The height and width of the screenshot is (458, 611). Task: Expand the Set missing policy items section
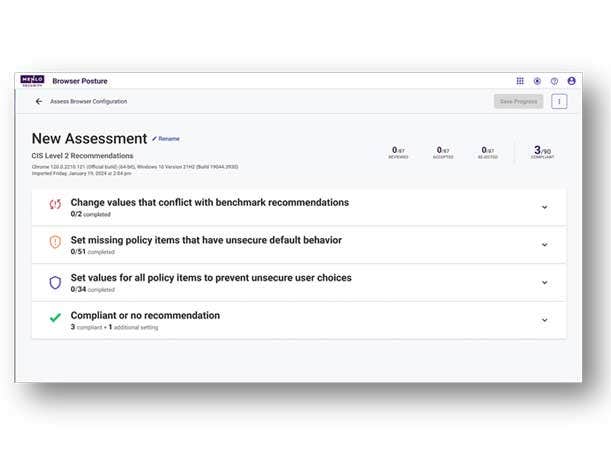point(545,244)
